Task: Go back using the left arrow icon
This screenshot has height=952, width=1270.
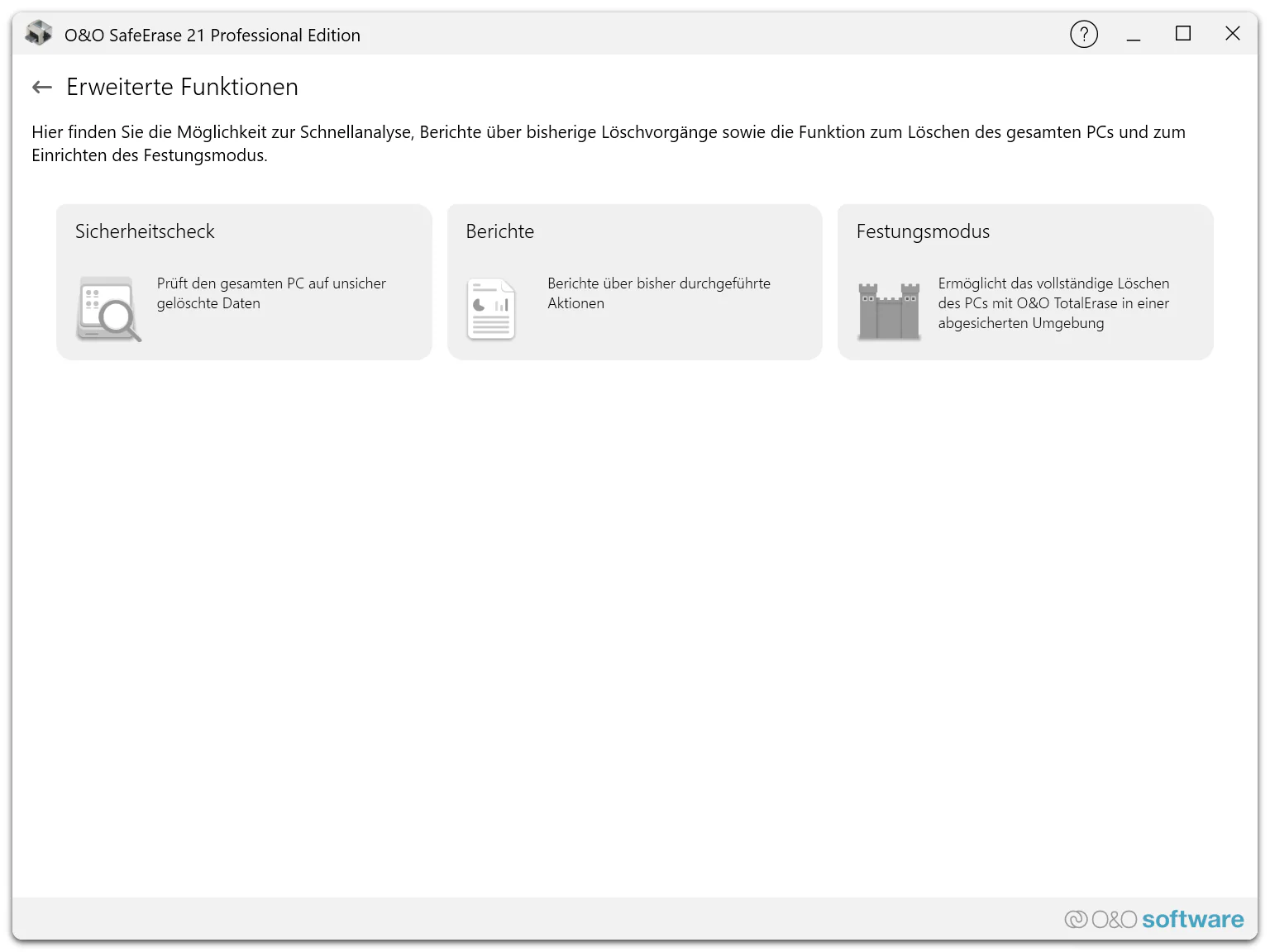Action: click(x=42, y=87)
